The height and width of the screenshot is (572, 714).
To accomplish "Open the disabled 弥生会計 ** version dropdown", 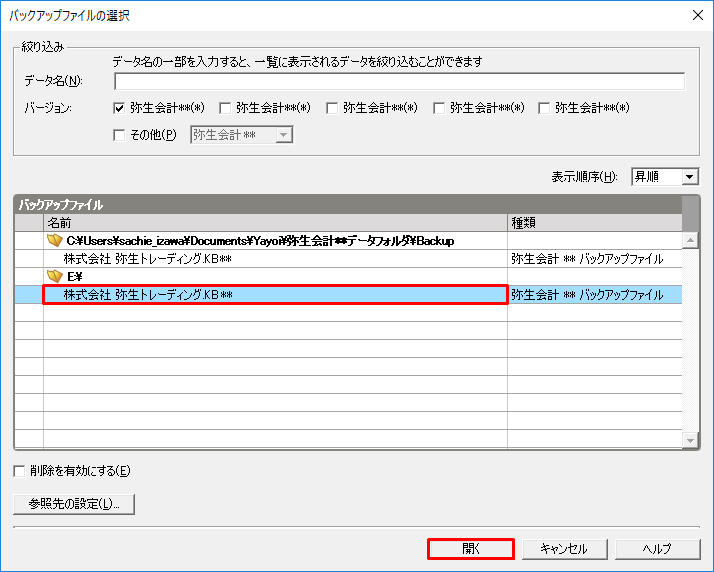I will click(x=242, y=135).
